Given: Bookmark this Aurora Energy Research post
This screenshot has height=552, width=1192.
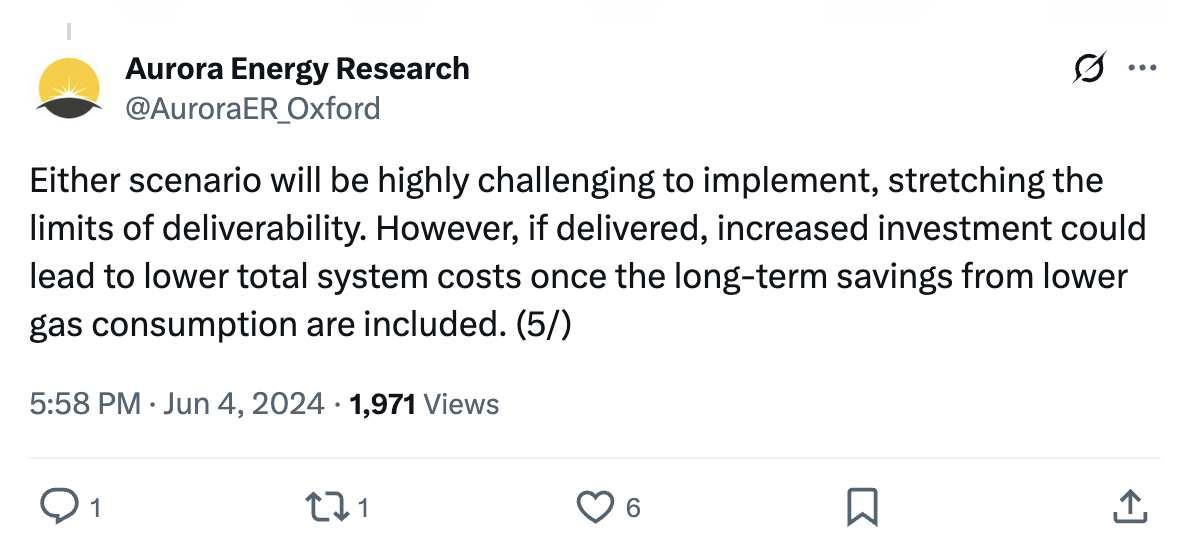Looking at the screenshot, I should coord(861,507).
